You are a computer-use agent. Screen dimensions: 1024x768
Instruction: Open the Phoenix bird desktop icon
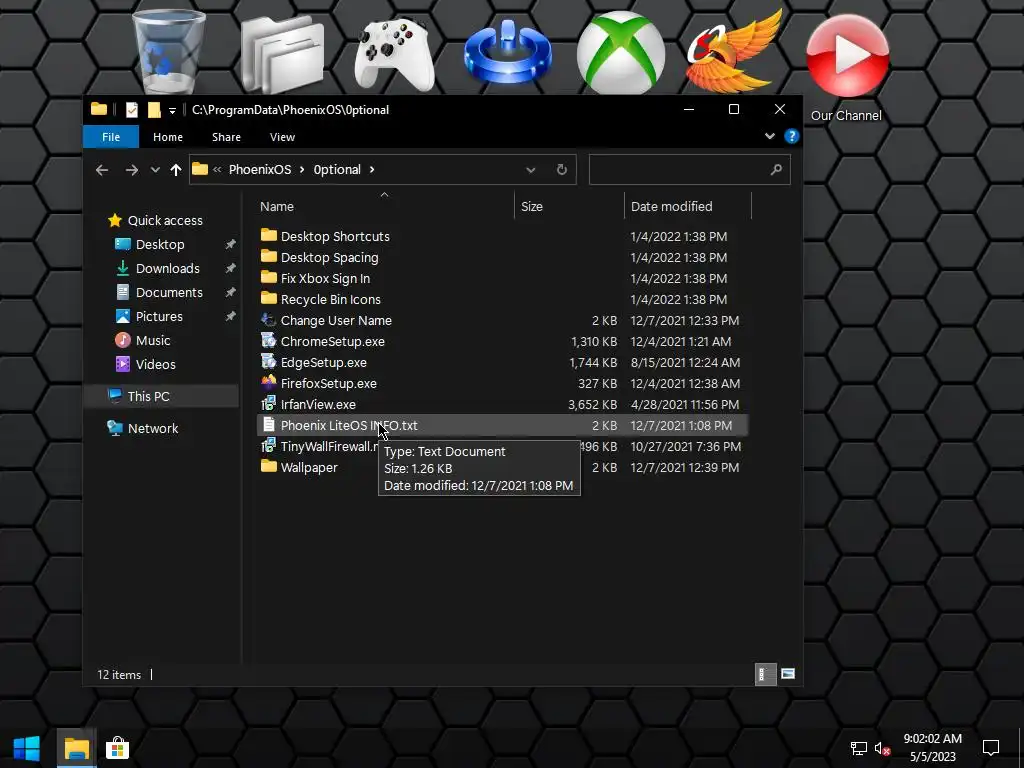click(734, 52)
